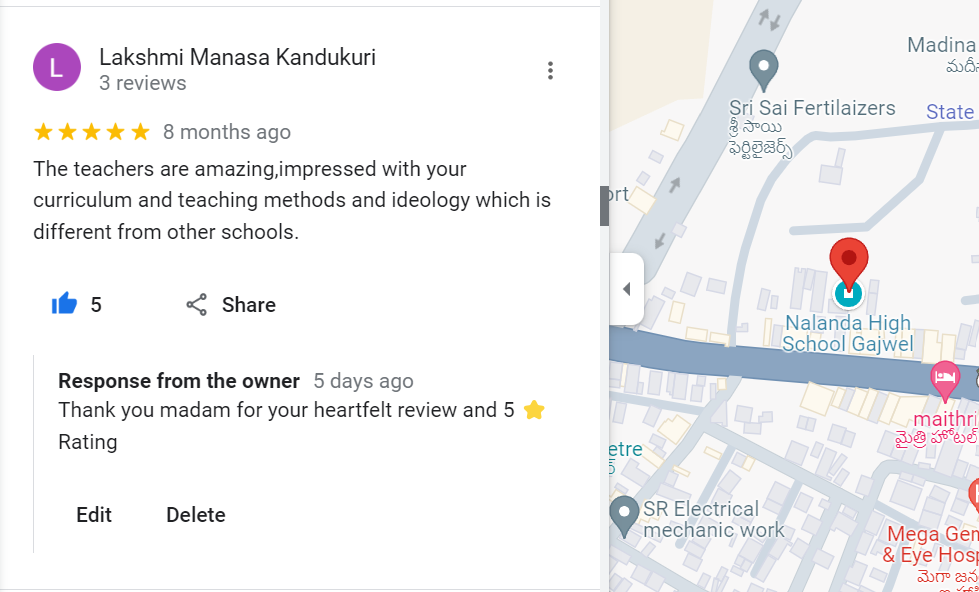
Task: Click the red Nalanda High School map pin
Action: [x=849, y=260]
